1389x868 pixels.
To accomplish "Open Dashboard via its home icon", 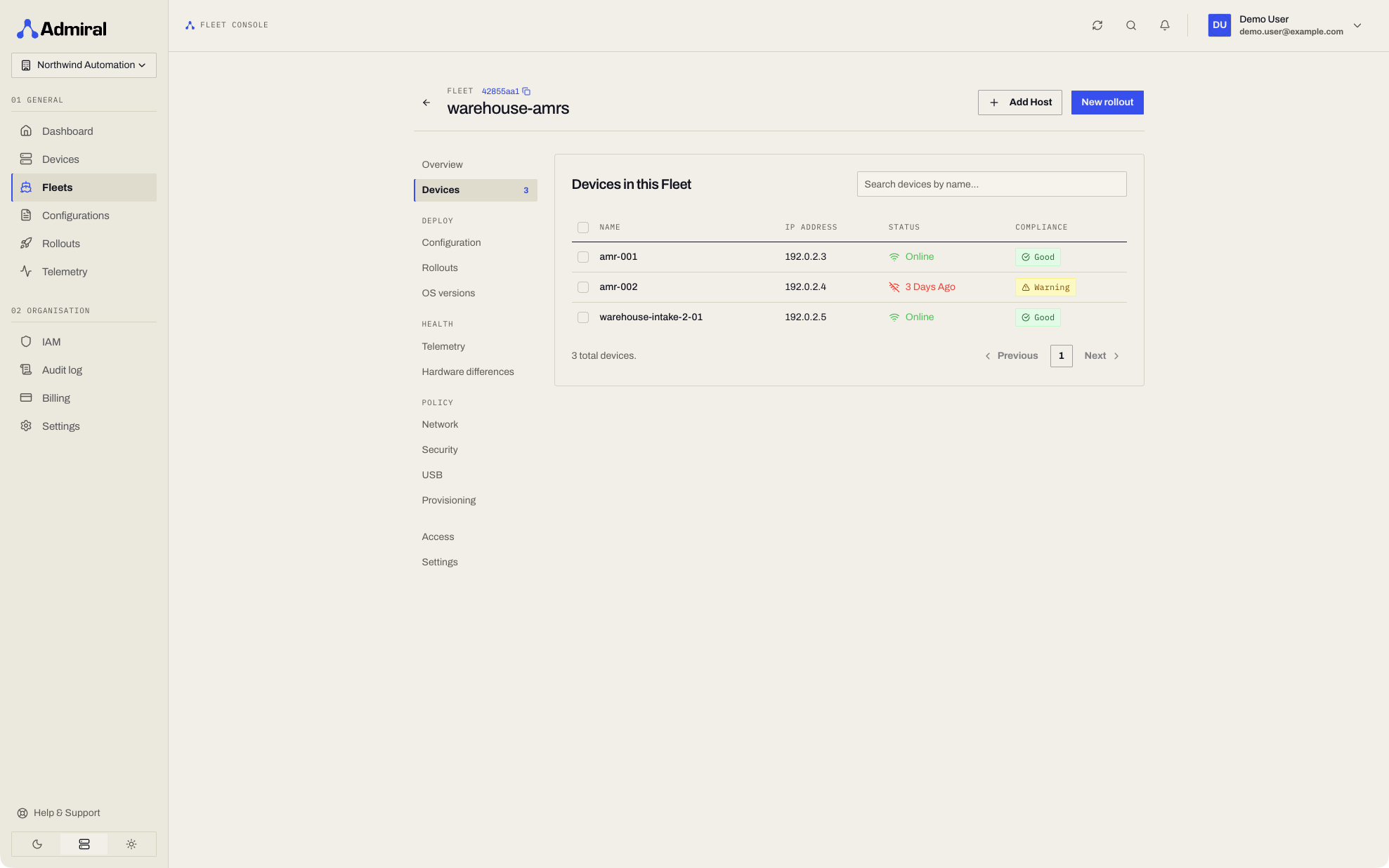I will click(x=26, y=131).
